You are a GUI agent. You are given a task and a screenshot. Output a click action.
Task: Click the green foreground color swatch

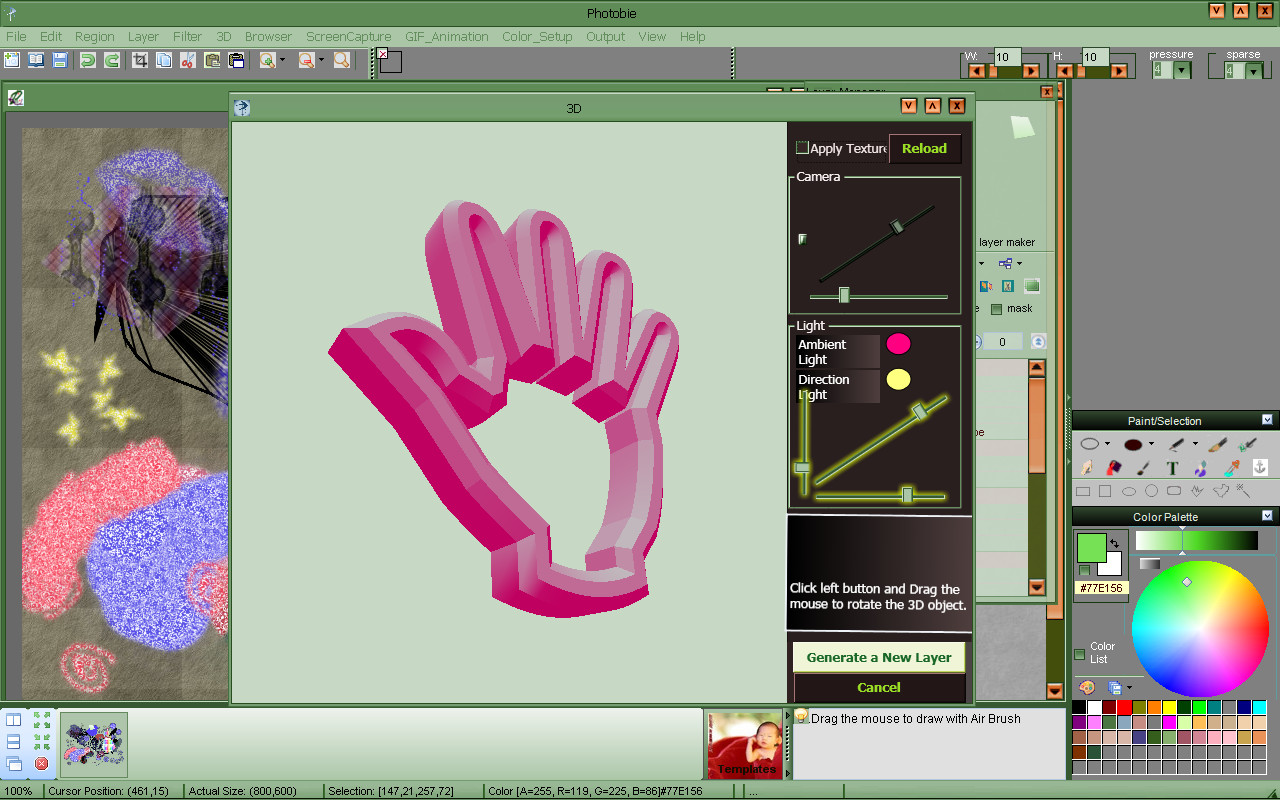(1091, 547)
